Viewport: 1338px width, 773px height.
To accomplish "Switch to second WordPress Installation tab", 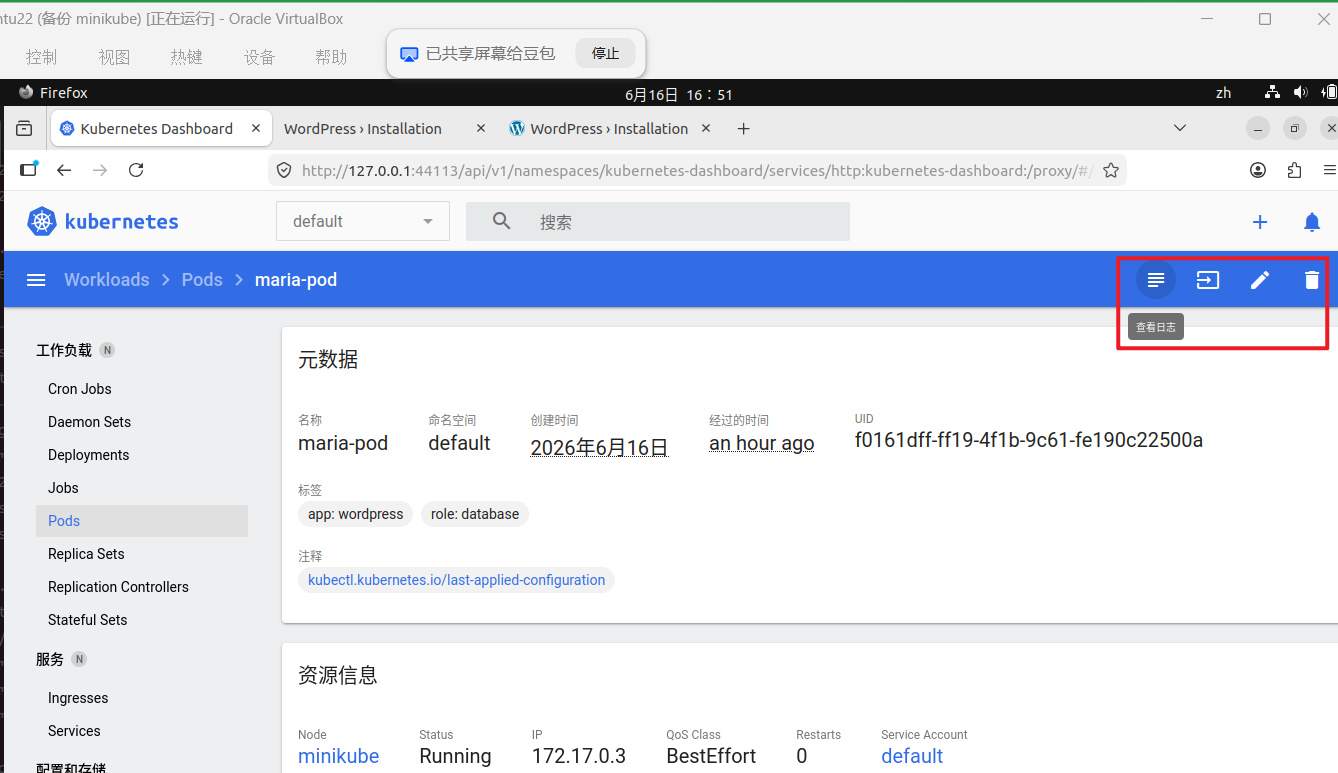I will pyautogui.click(x=607, y=129).
